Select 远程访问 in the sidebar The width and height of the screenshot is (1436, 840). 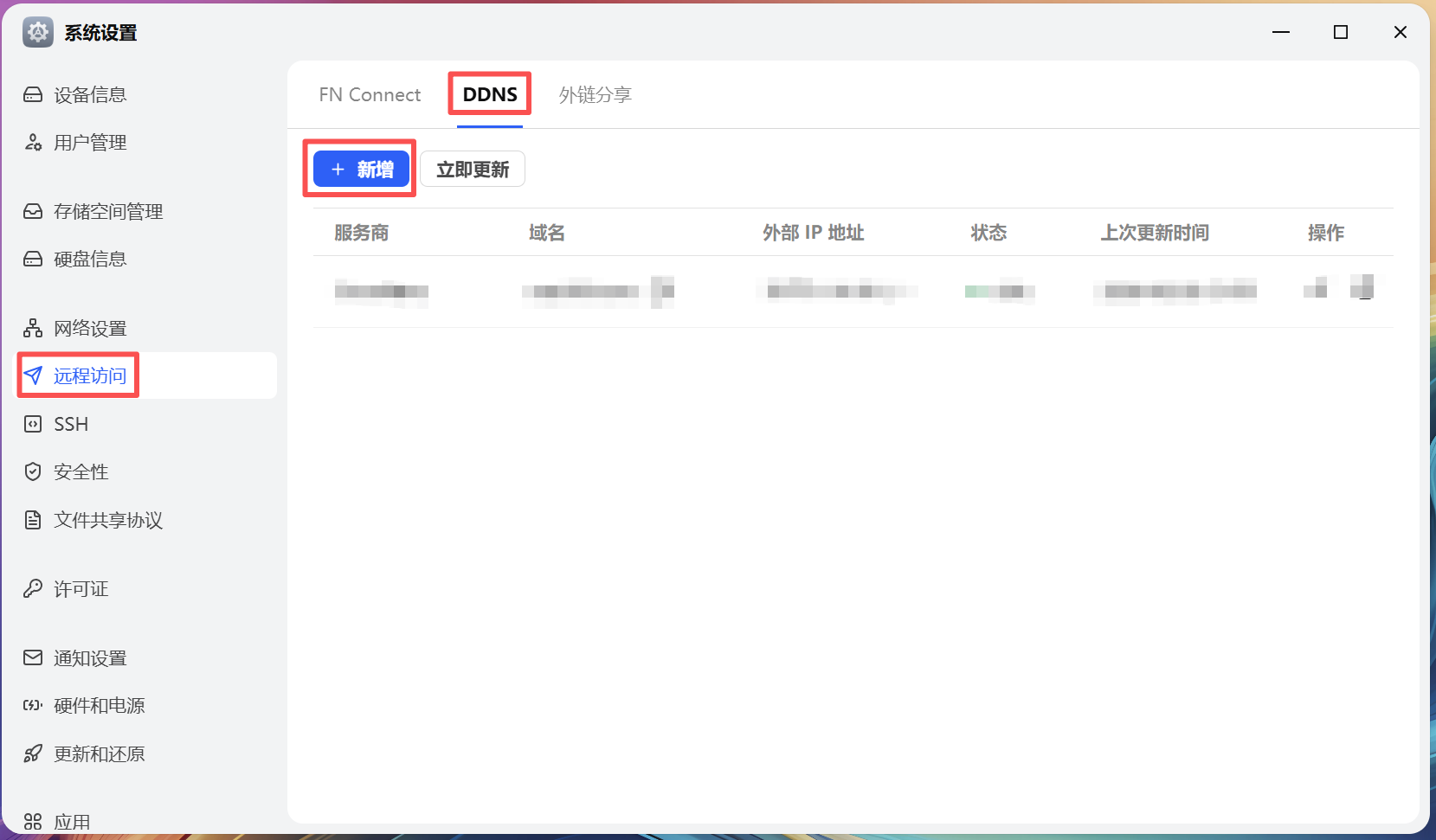click(x=90, y=375)
